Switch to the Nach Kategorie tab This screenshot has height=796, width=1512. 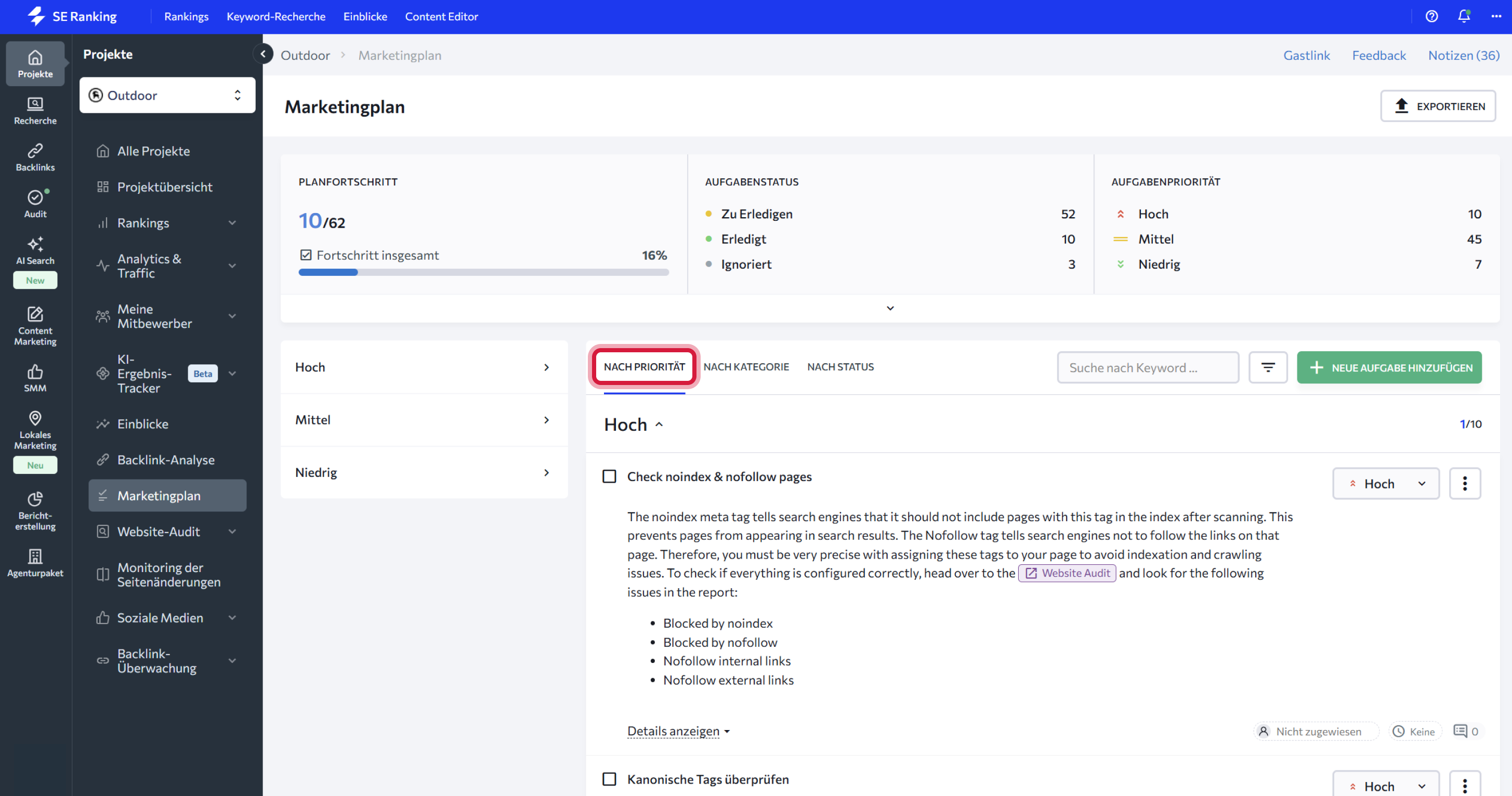click(x=745, y=367)
